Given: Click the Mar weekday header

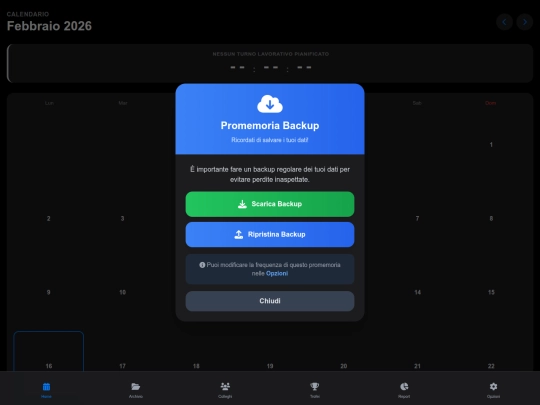Looking at the screenshot, I should coord(123,103).
